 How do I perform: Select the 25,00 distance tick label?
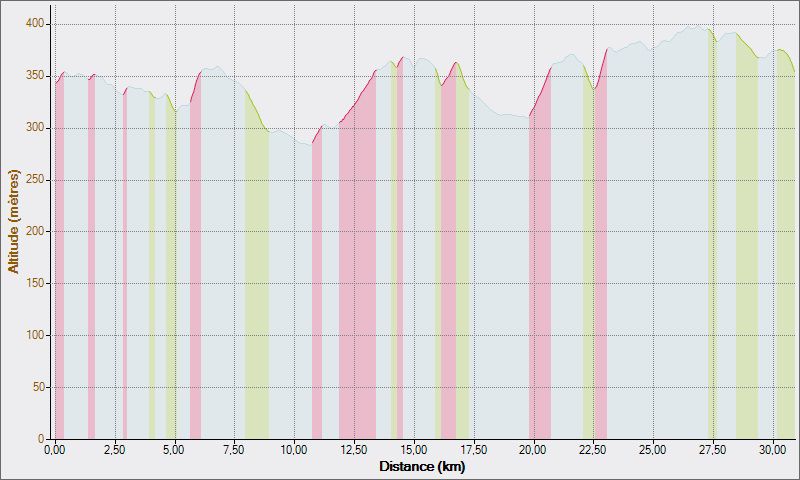[653, 451]
